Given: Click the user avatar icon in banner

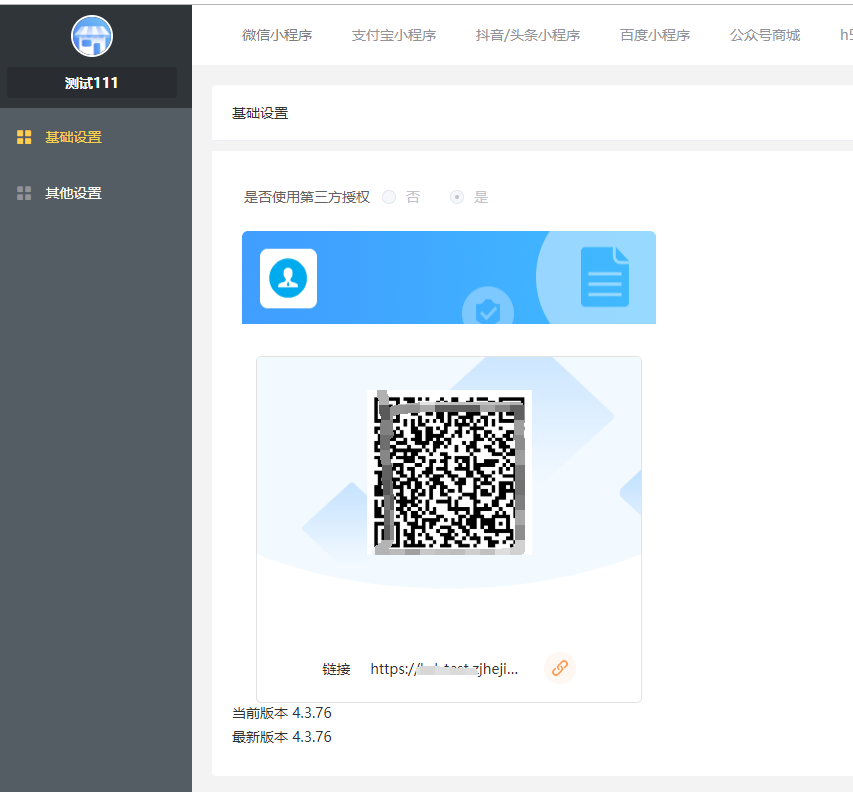Looking at the screenshot, I should (288, 279).
